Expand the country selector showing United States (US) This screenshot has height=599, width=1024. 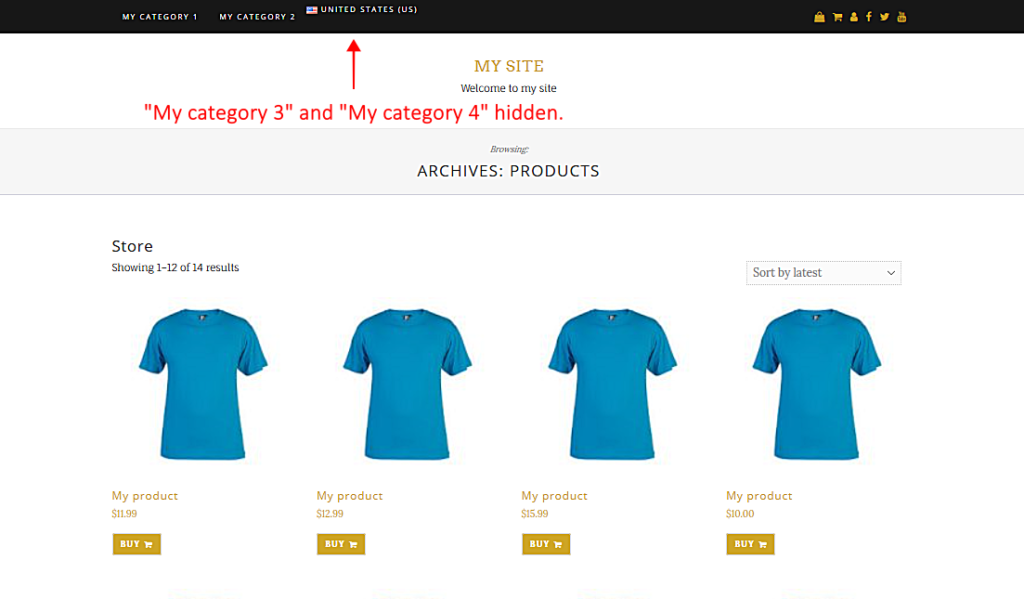pyautogui.click(x=362, y=9)
